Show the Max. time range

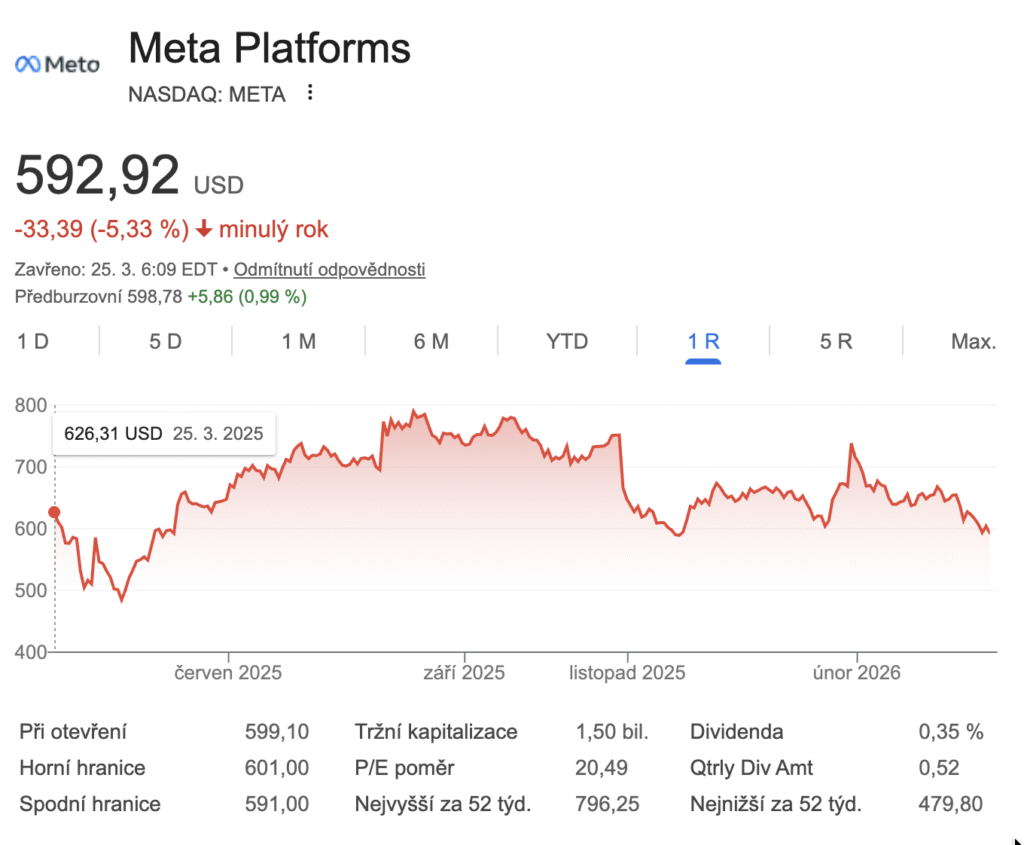pos(973,341)
